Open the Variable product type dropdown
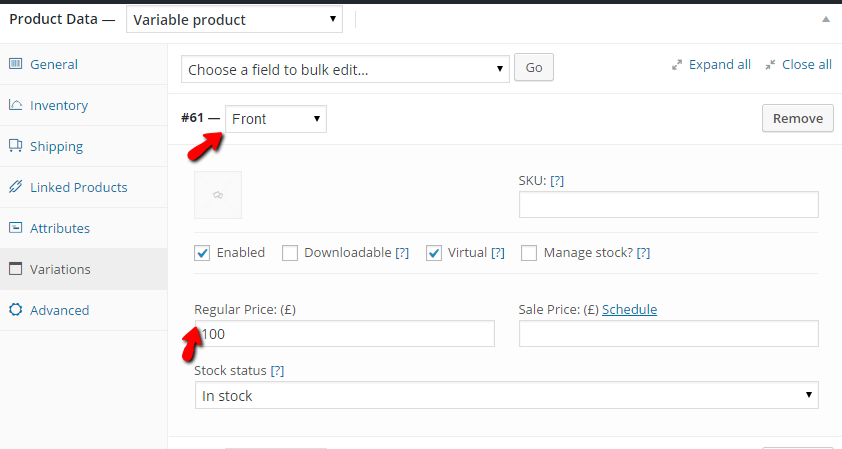The width and height of the screenshot is (842, 449). point(234,20)
